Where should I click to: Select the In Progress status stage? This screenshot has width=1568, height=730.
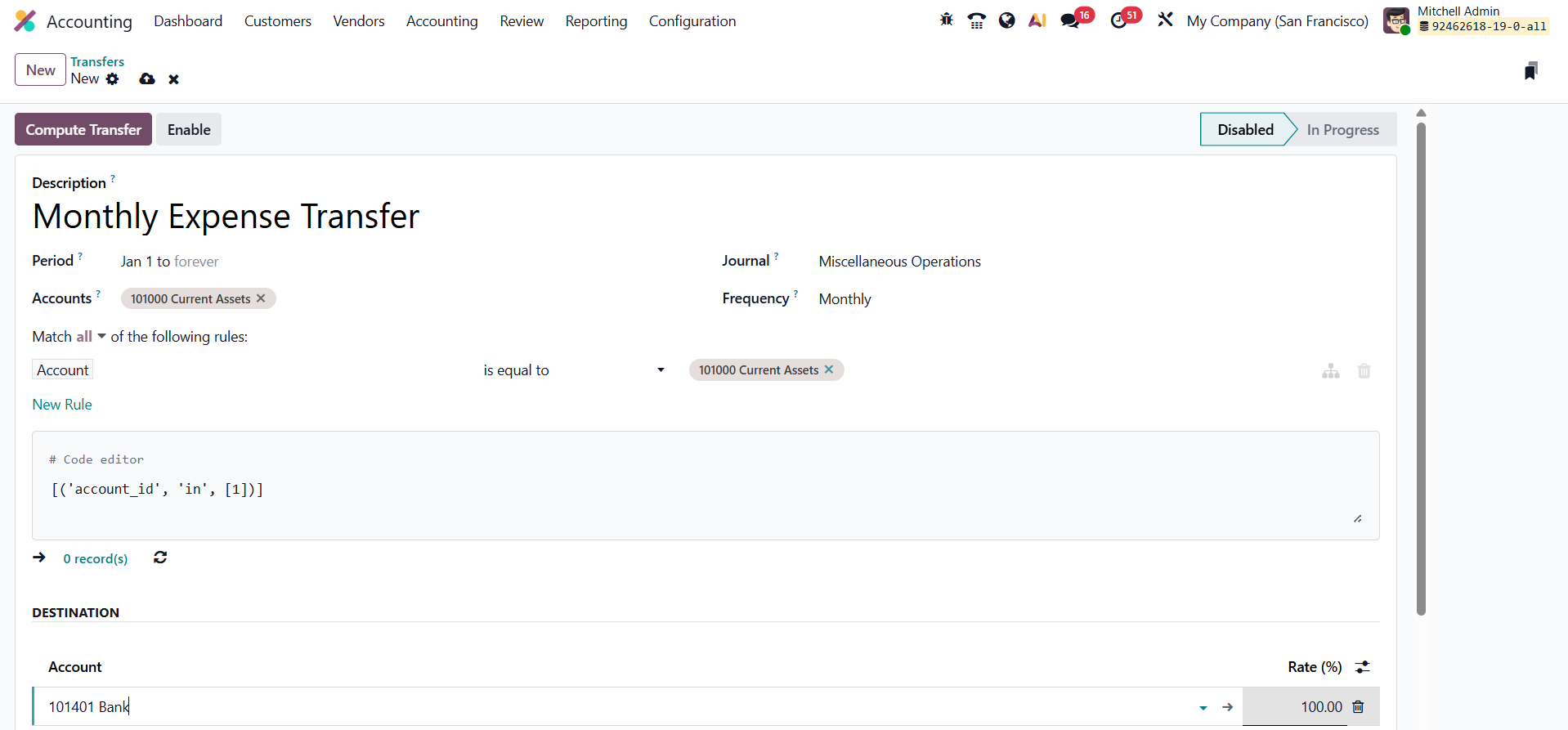[1343, 129]
